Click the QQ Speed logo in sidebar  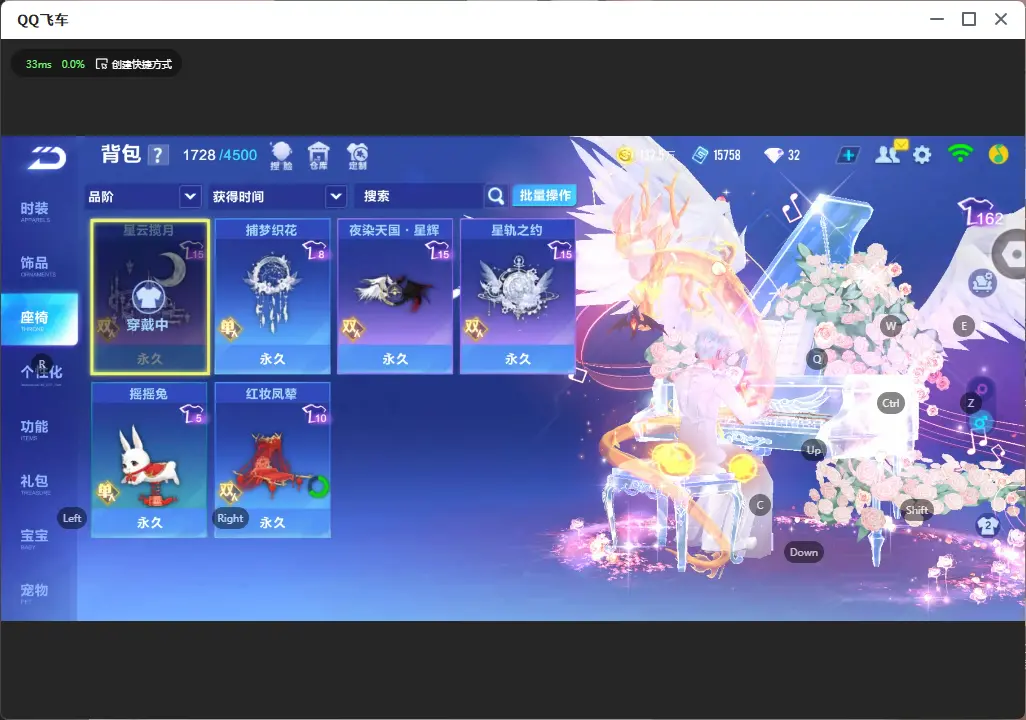click(47, 158)
